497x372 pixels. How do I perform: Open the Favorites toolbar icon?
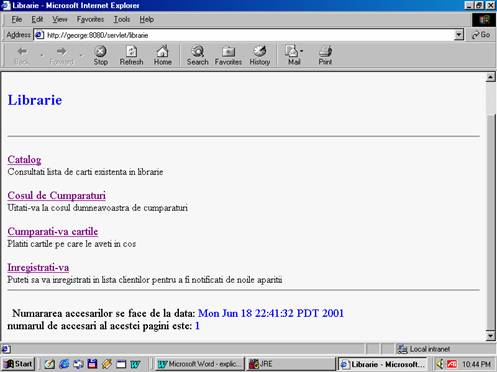(x=228, y=52)
